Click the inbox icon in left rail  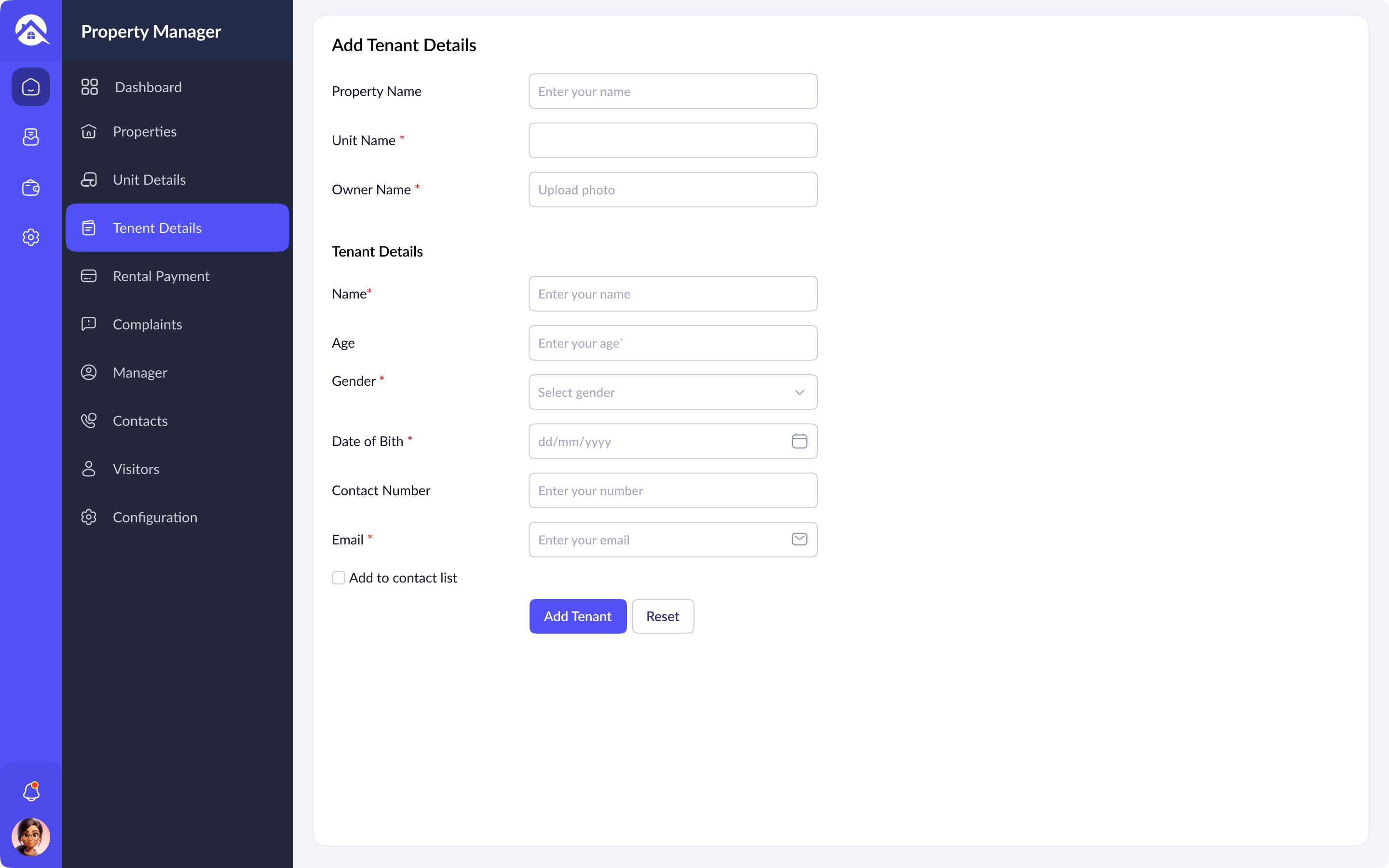31,137
